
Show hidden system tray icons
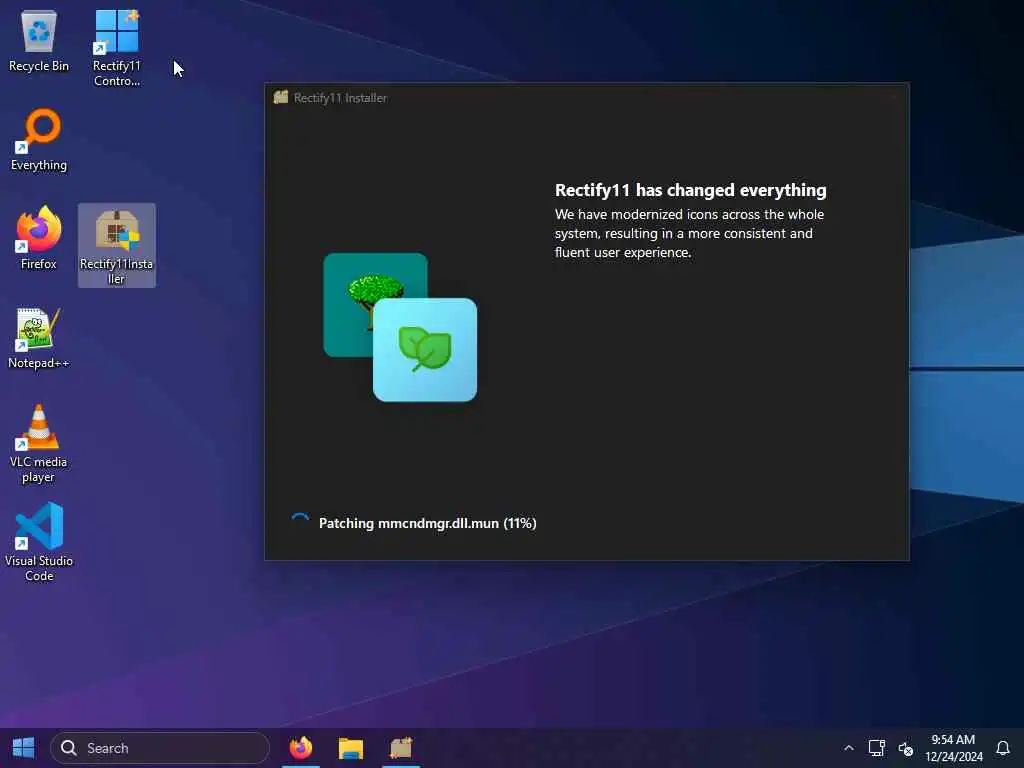tap(848, 748)
